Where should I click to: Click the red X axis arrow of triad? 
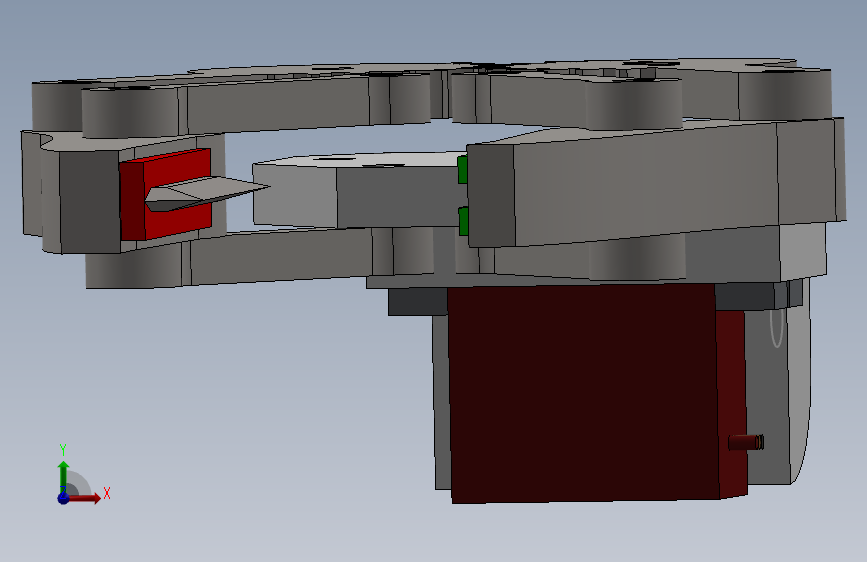coord(86,498)
